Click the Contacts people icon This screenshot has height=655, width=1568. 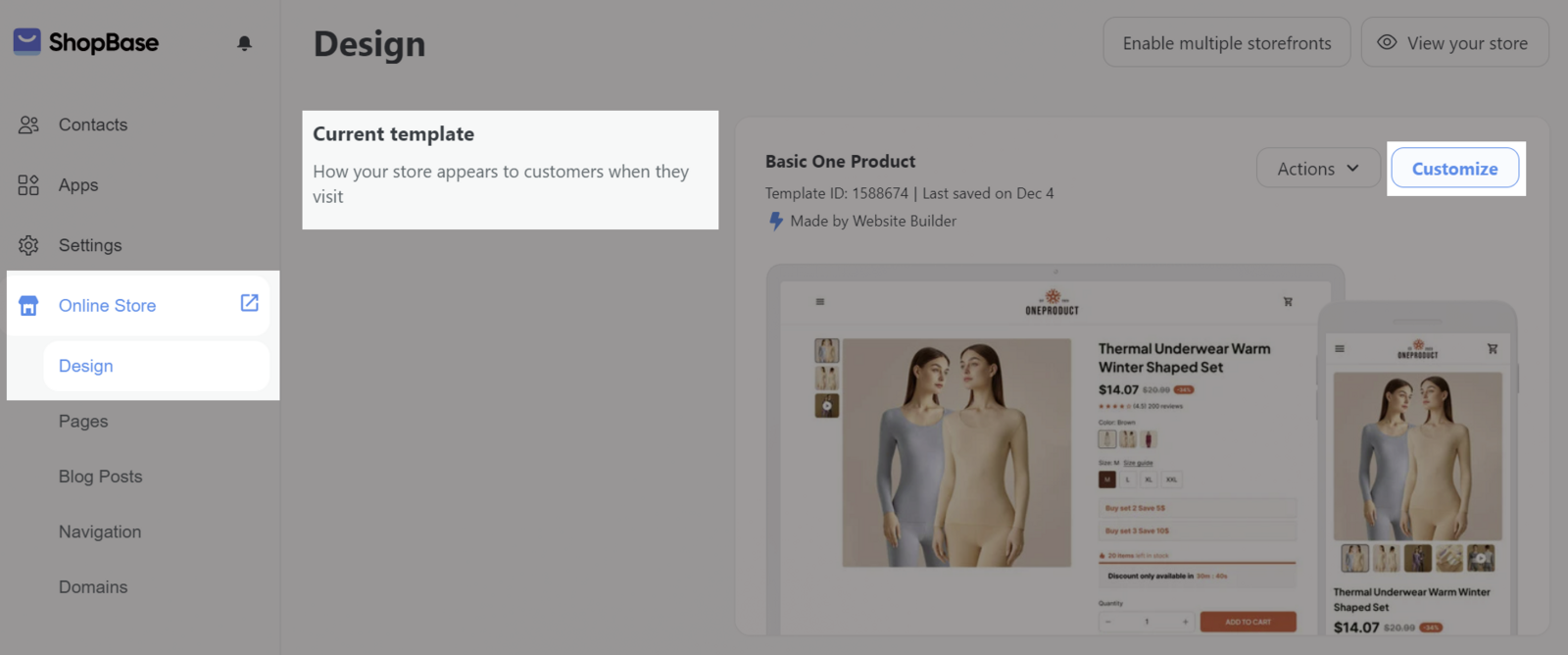[x=28, y=125]
